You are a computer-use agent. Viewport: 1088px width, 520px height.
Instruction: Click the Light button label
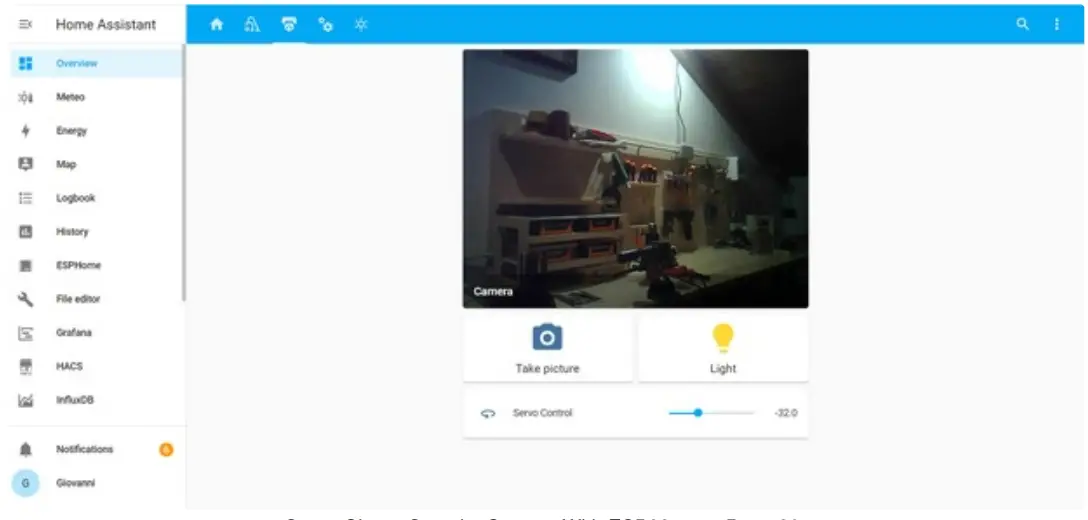[723, 369]
